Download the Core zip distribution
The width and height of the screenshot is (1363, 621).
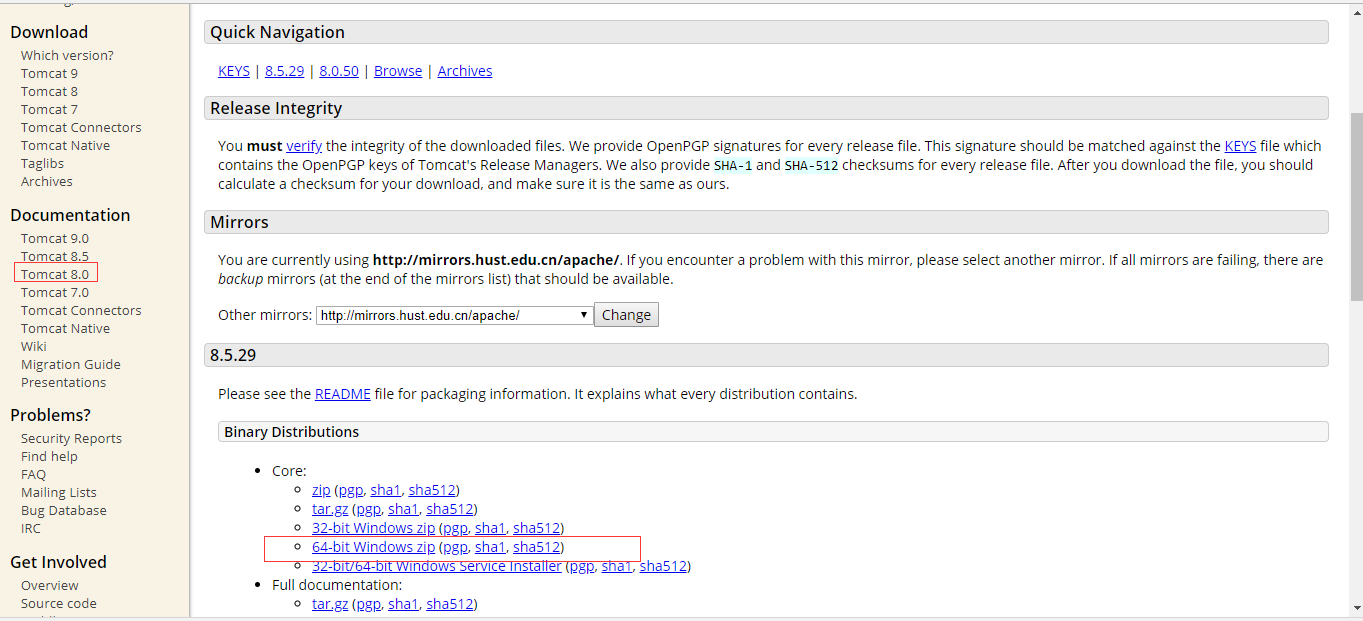pos(321,490)
